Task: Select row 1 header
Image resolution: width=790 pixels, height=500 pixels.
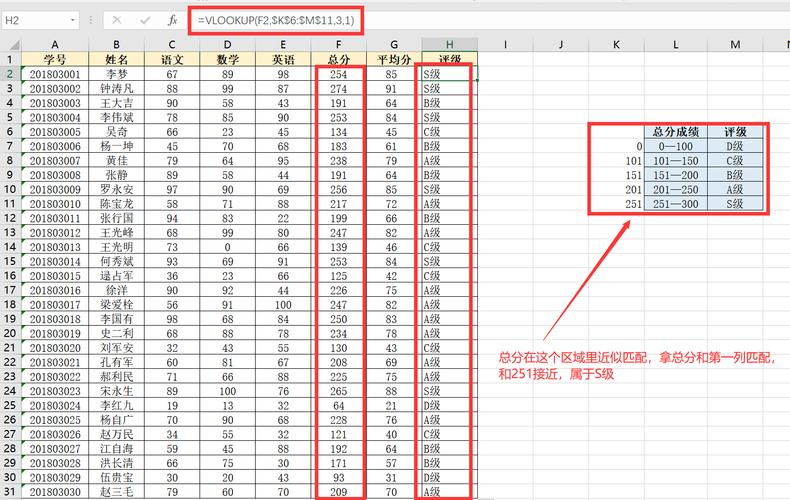Action: click(10, 59)
